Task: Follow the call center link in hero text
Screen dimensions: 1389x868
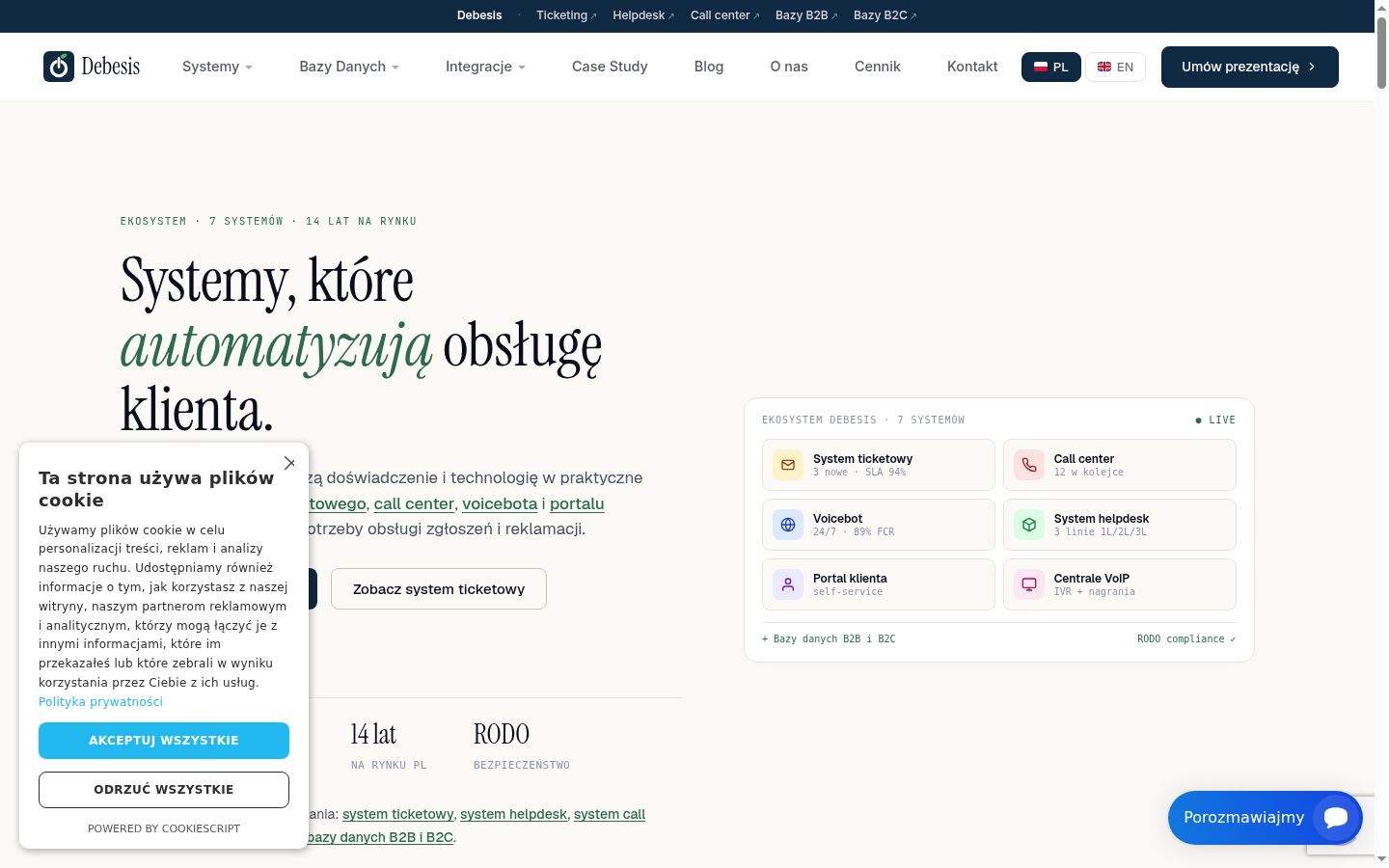Action: (414, 503)
